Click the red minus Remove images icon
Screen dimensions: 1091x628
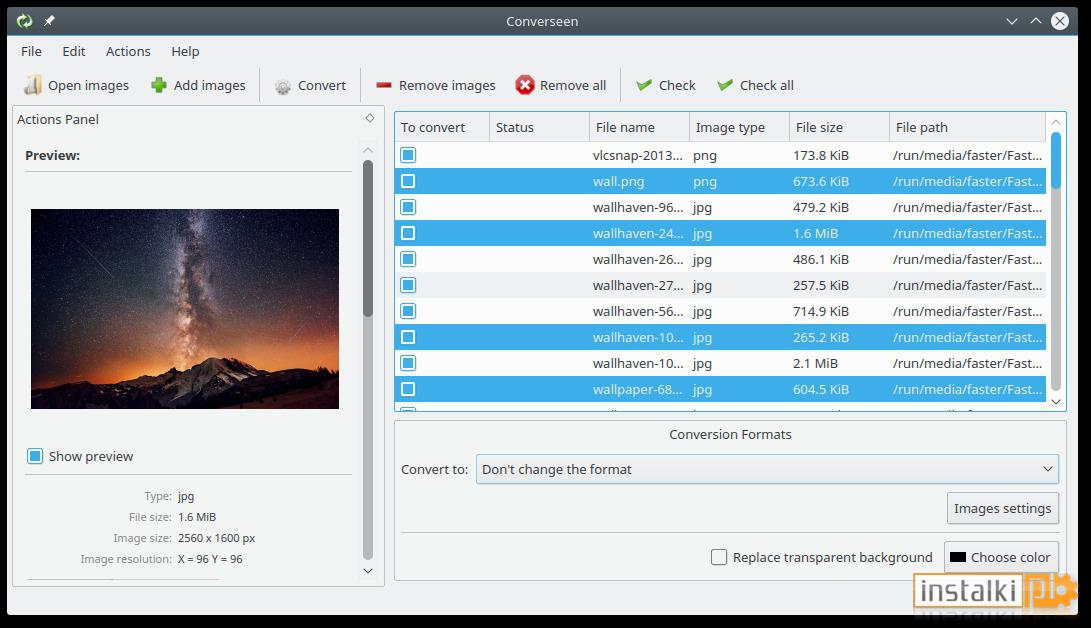383,86
